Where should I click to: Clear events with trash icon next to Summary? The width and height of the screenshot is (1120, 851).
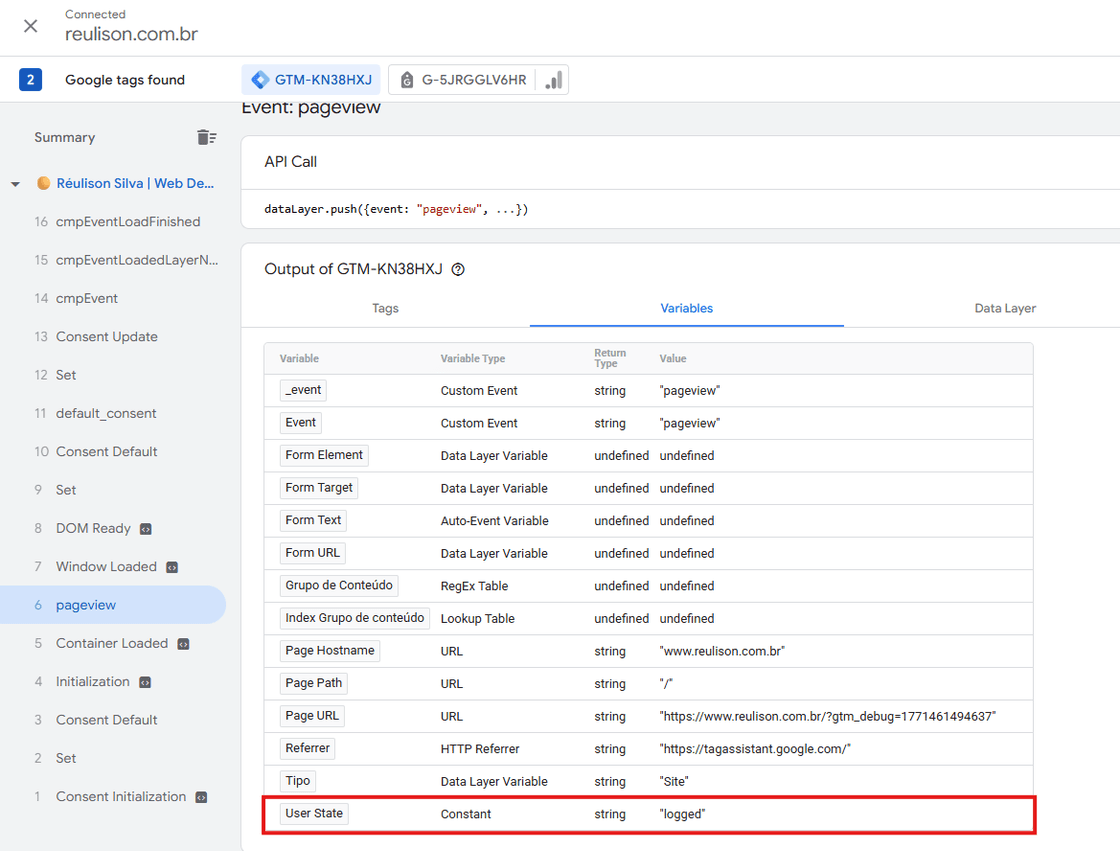pyautogui.click(x=207, y=137)
